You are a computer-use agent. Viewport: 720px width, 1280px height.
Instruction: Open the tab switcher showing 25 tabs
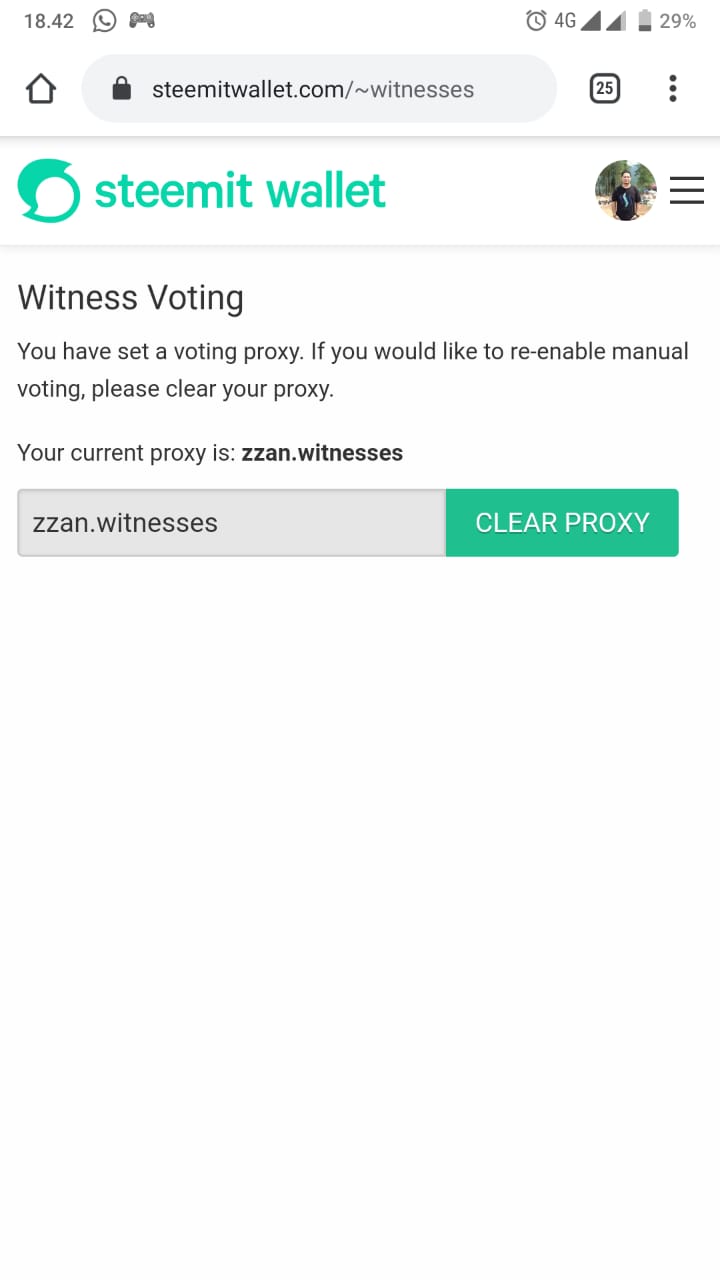(604, 89)
